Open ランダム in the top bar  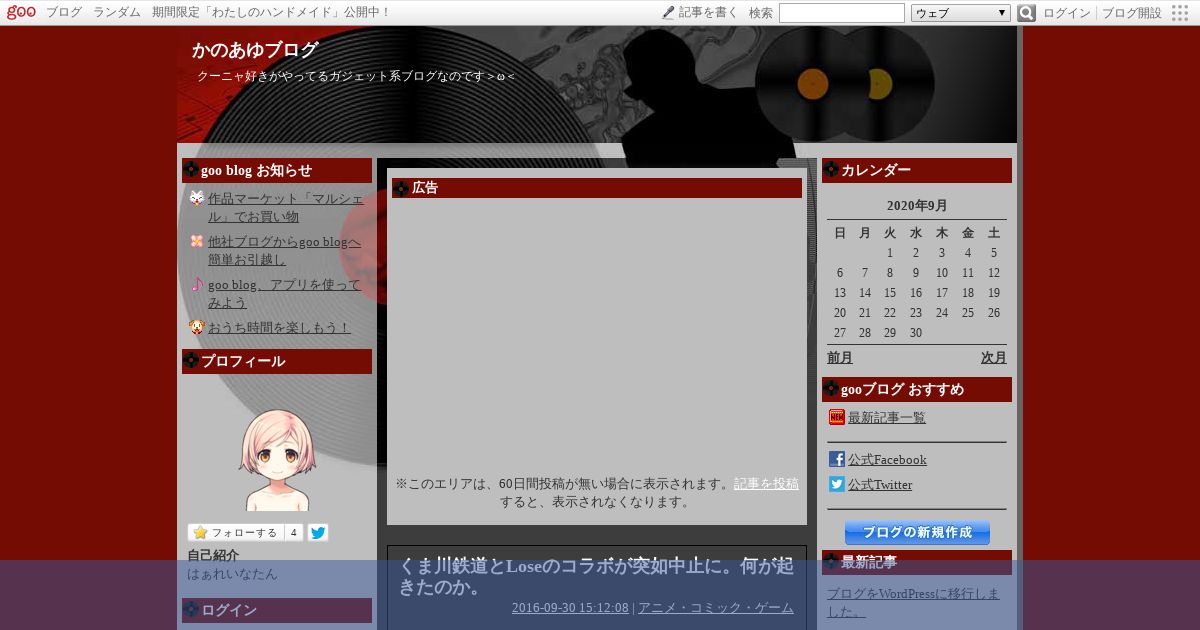click(x=117, y=13)
